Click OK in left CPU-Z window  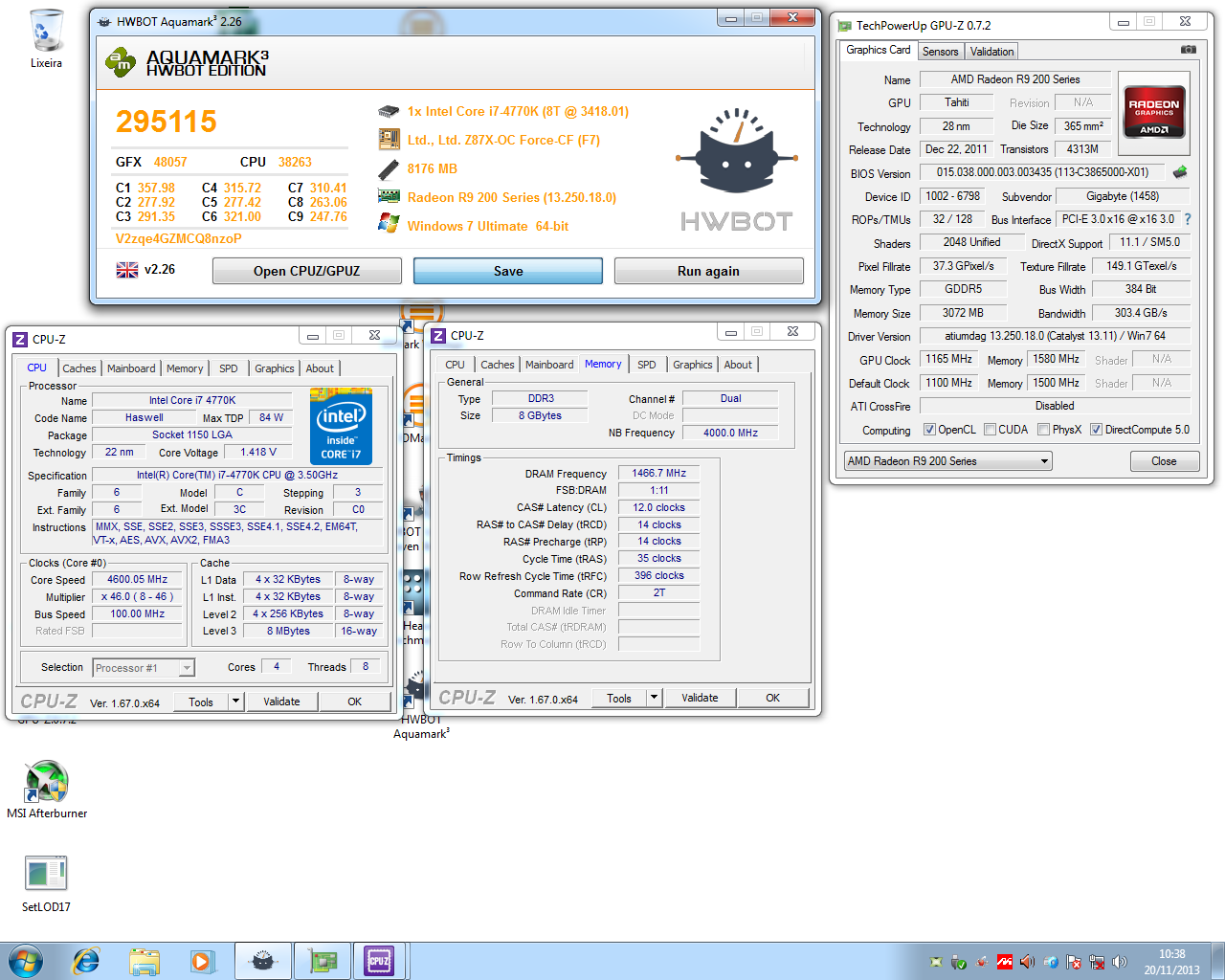pyautogui.click(x=354, y=702)
